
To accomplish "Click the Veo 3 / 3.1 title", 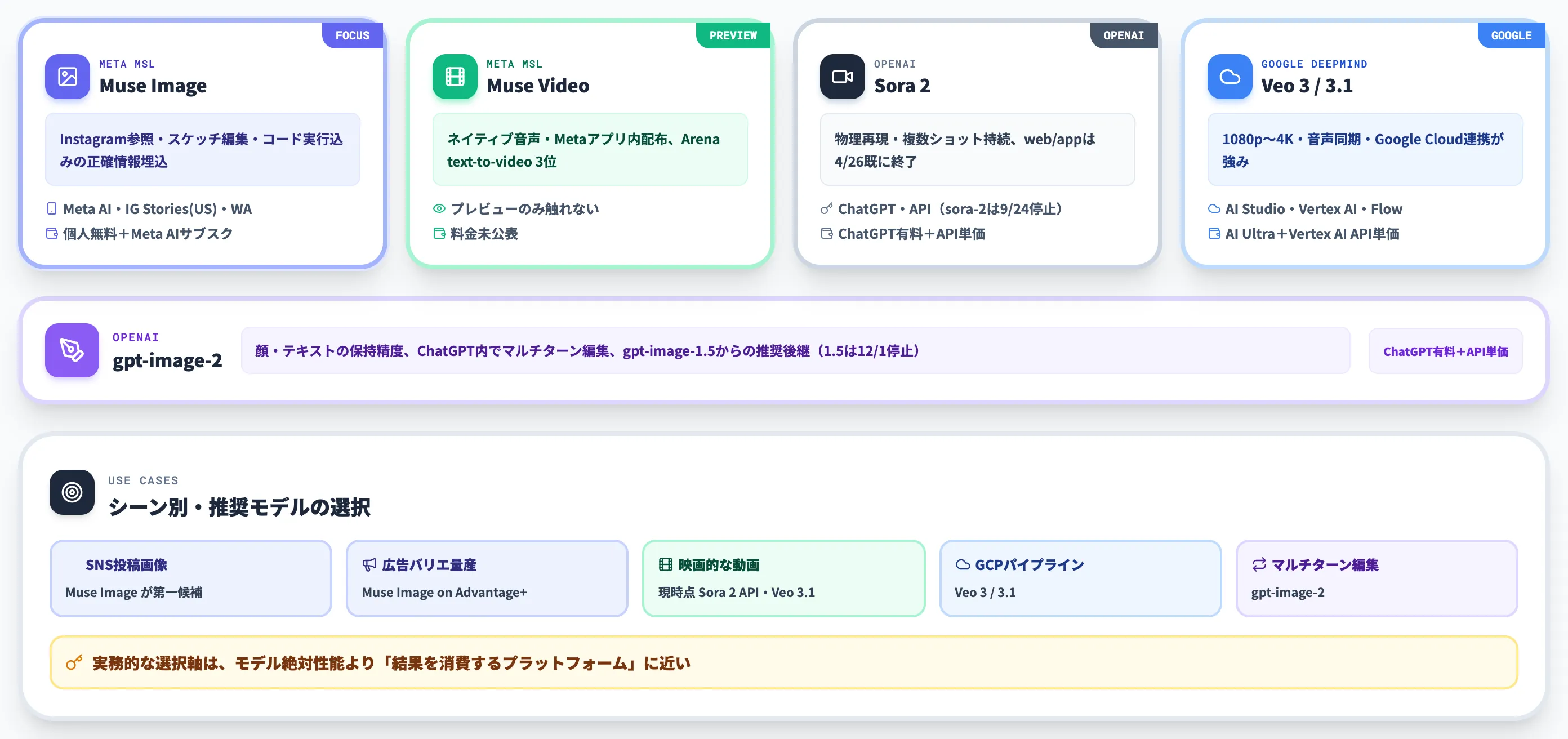I will [x=1307, y=86].
